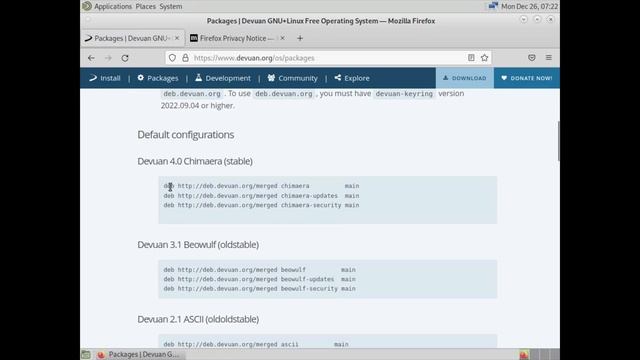Screen dimensions: 640x360
Task: Click the chimaera-security repository line
Action: (261, 205)
